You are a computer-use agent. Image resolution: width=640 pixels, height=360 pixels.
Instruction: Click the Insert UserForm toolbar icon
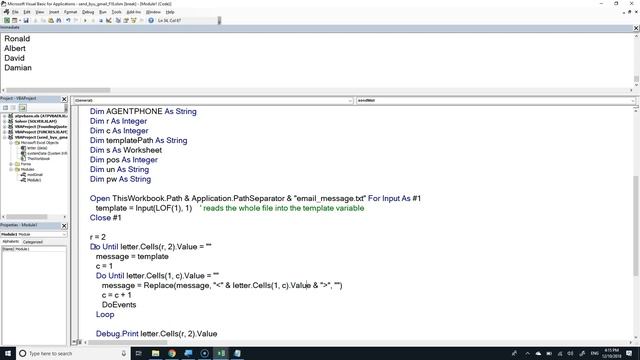pyautogui.click(x=14, y=20)
